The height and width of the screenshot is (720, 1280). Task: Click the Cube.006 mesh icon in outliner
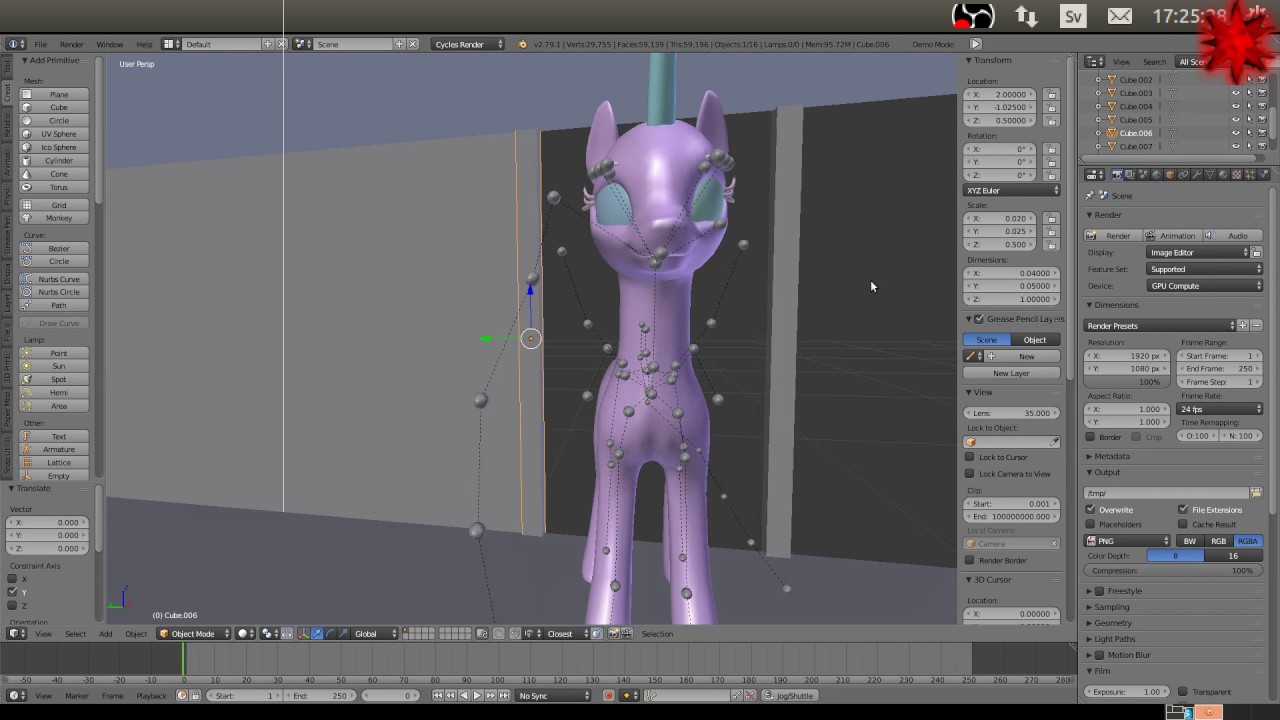pyautogui.click(x=1112, y=133)
